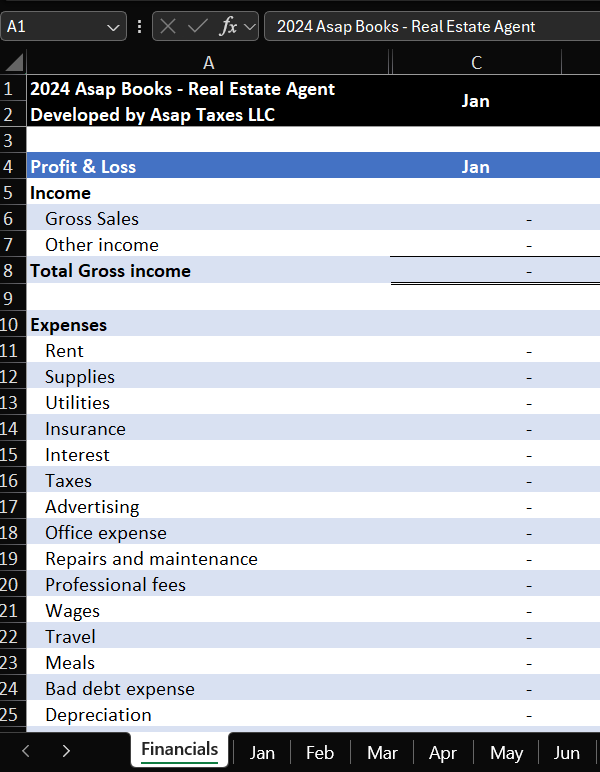Select the Profit & Loss cell
The height and width of the screenshot is (772, 600).
(208, 166)
